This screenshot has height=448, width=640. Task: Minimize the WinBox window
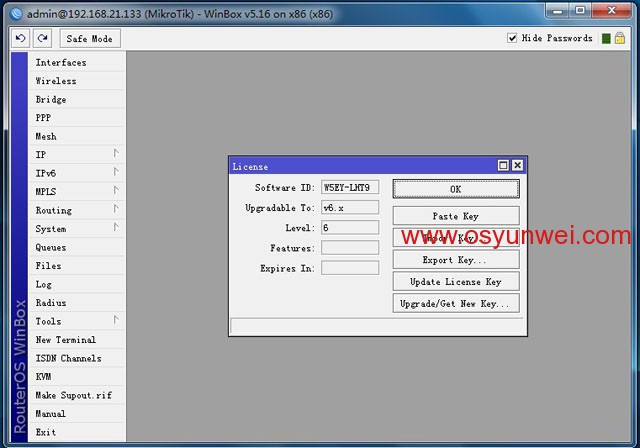[x=557, y=10]
